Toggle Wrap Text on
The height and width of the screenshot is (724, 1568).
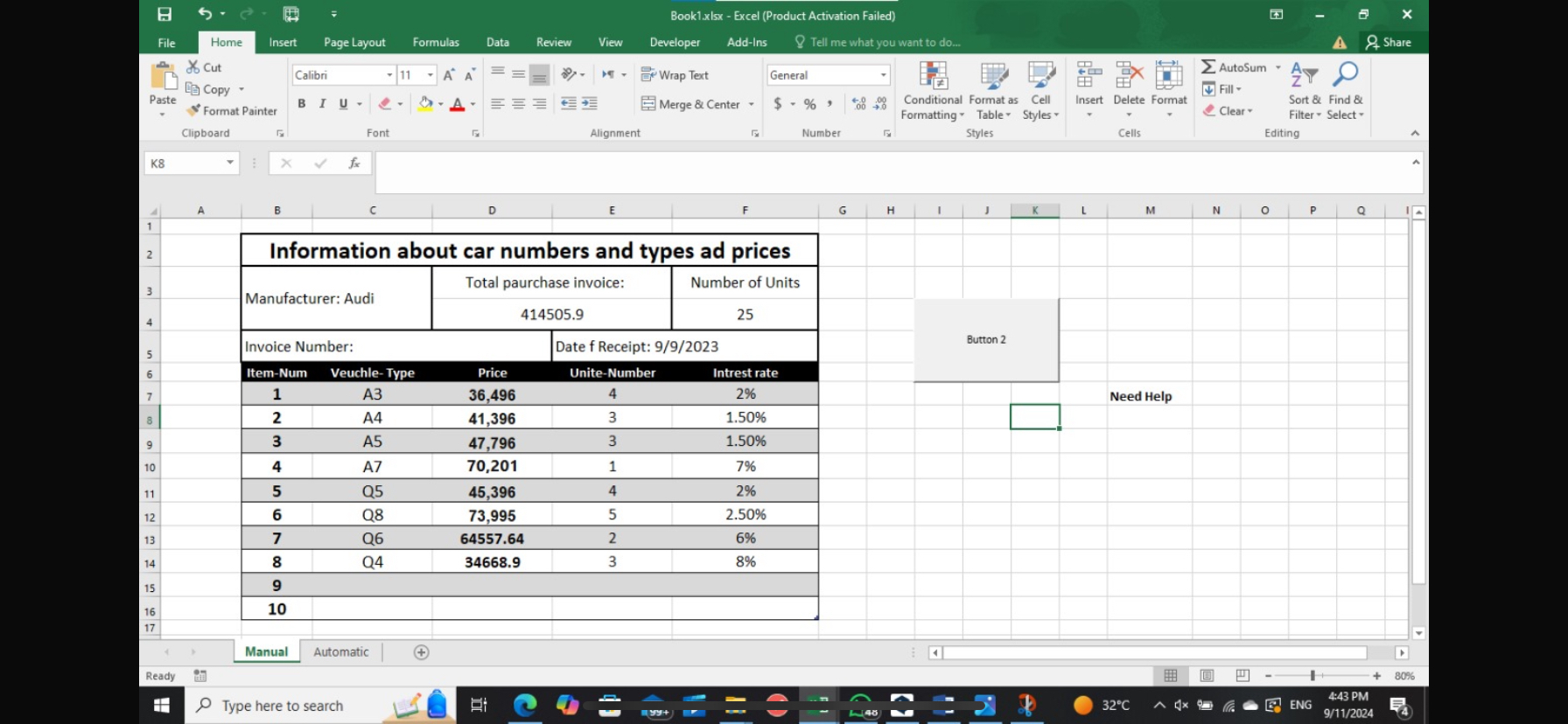(x=675, y=75)
